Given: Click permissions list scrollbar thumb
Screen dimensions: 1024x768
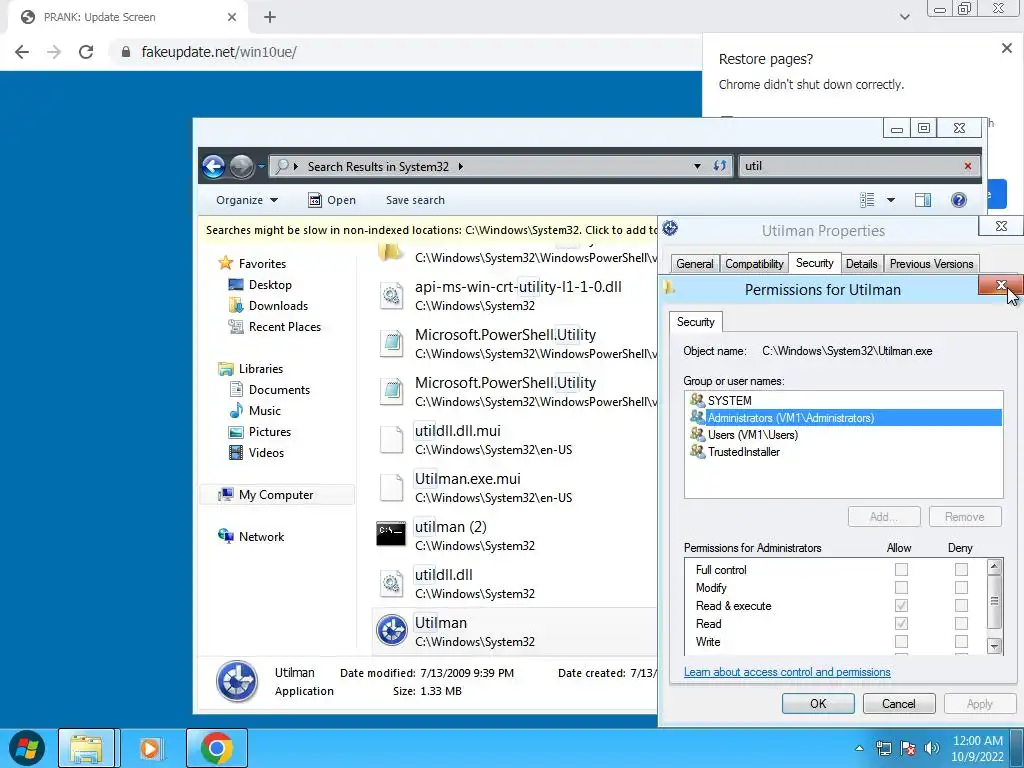Looking at the screenshot, I should point(994,601).
